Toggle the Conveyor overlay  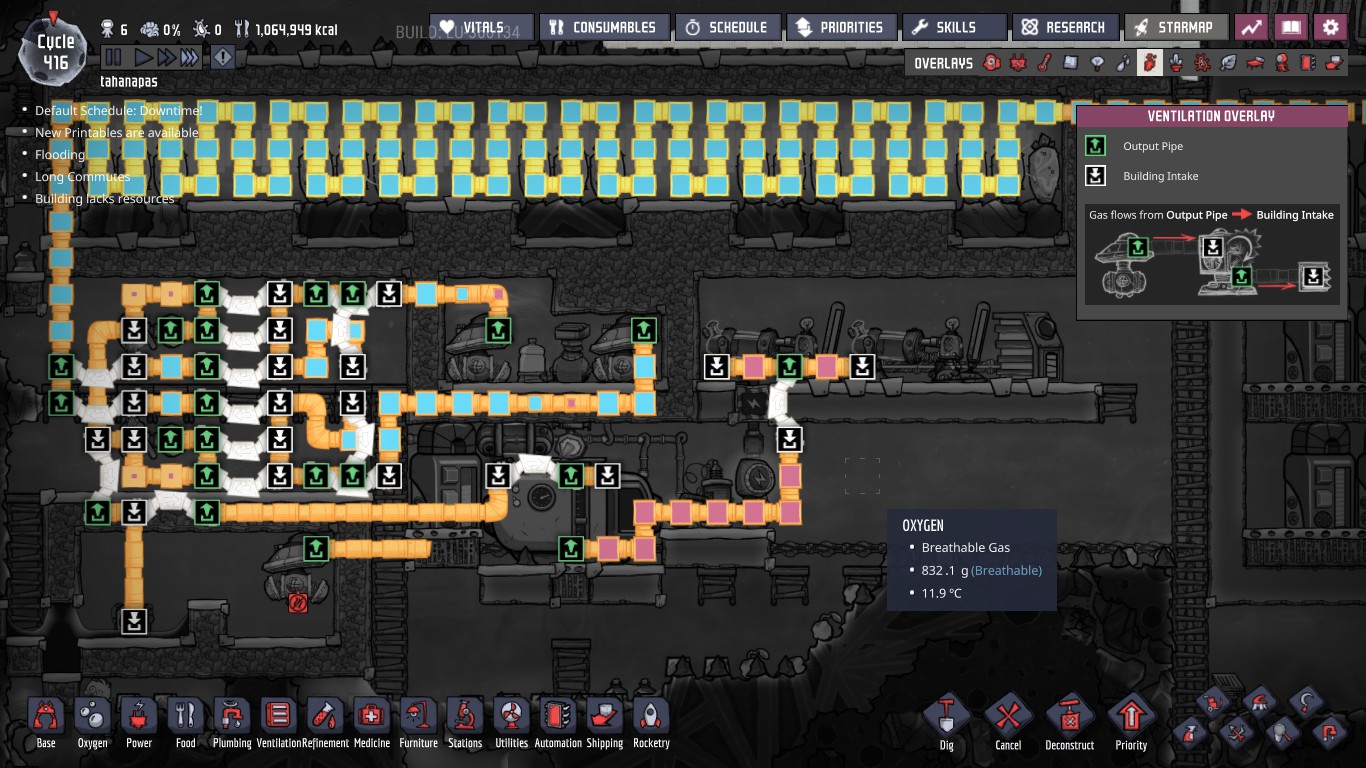[1334, 63]
